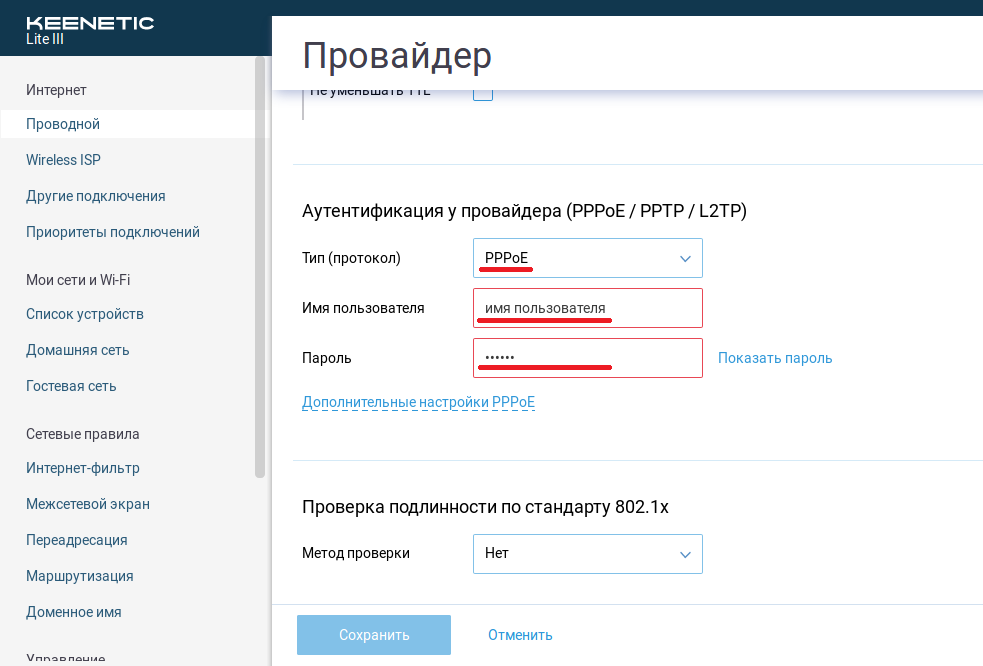Click Проверка подлинности по стандарту 802.1x heading
This screenshot has height=666, width=983.
[x=485, y=507]
